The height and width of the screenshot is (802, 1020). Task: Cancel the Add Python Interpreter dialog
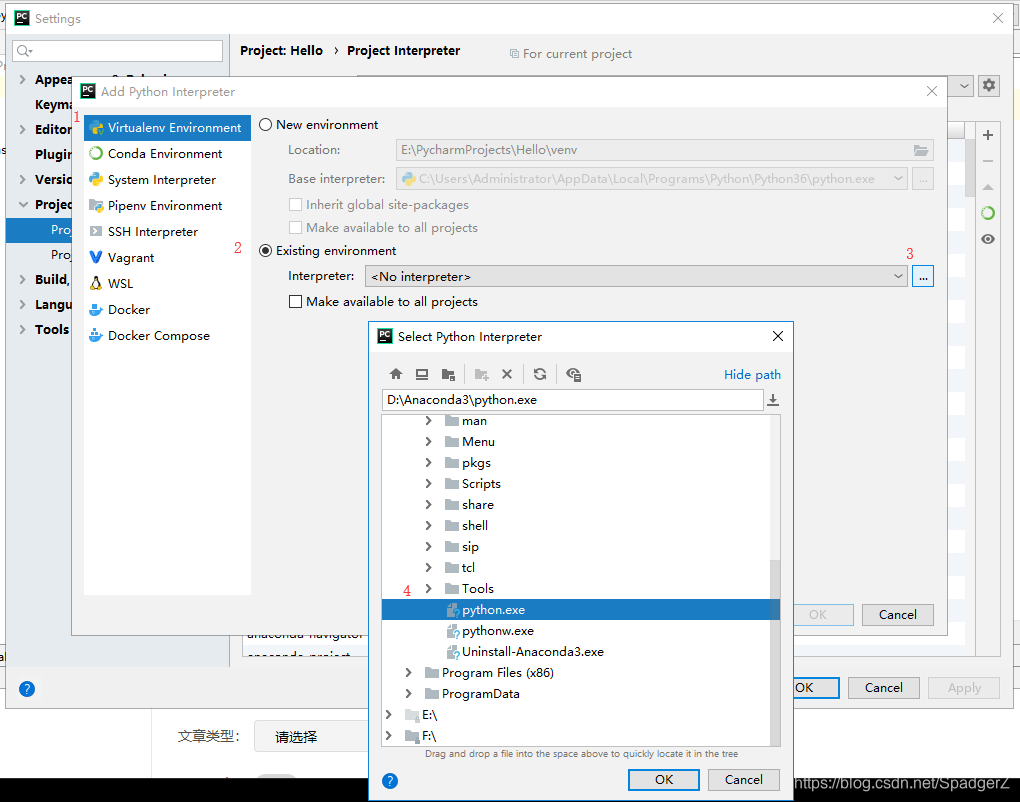point(898,615)
